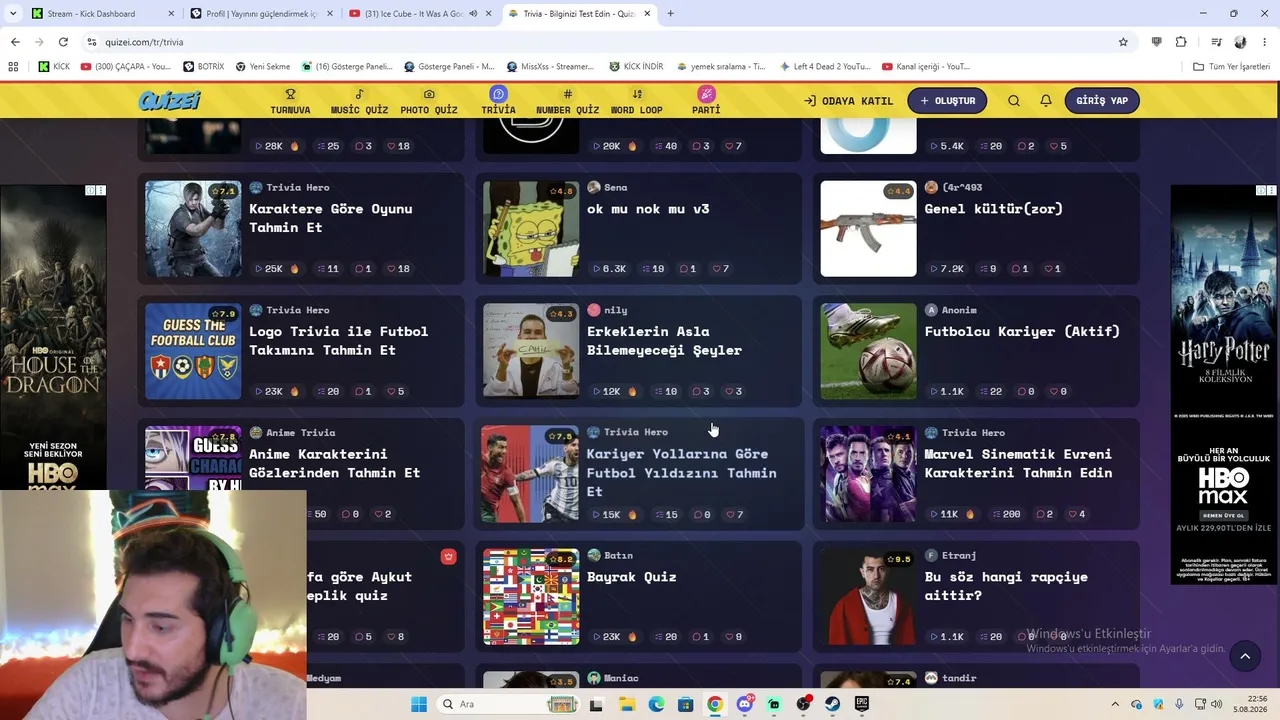The width and height of the screenshot is (1280, 720).
Task: Mute the Ice Cube tab audio icon
Action: (472, 14)
